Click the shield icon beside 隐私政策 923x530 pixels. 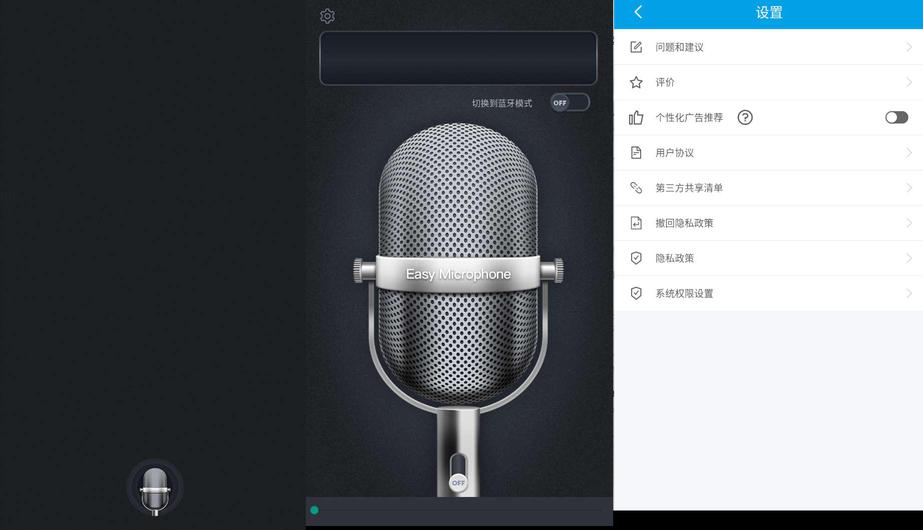click(636, 258)
